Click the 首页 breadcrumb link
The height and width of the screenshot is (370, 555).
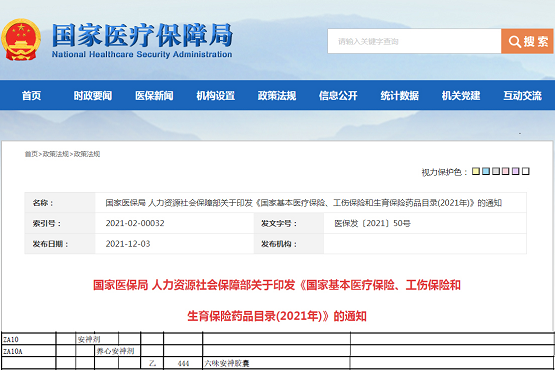[31, 154]
